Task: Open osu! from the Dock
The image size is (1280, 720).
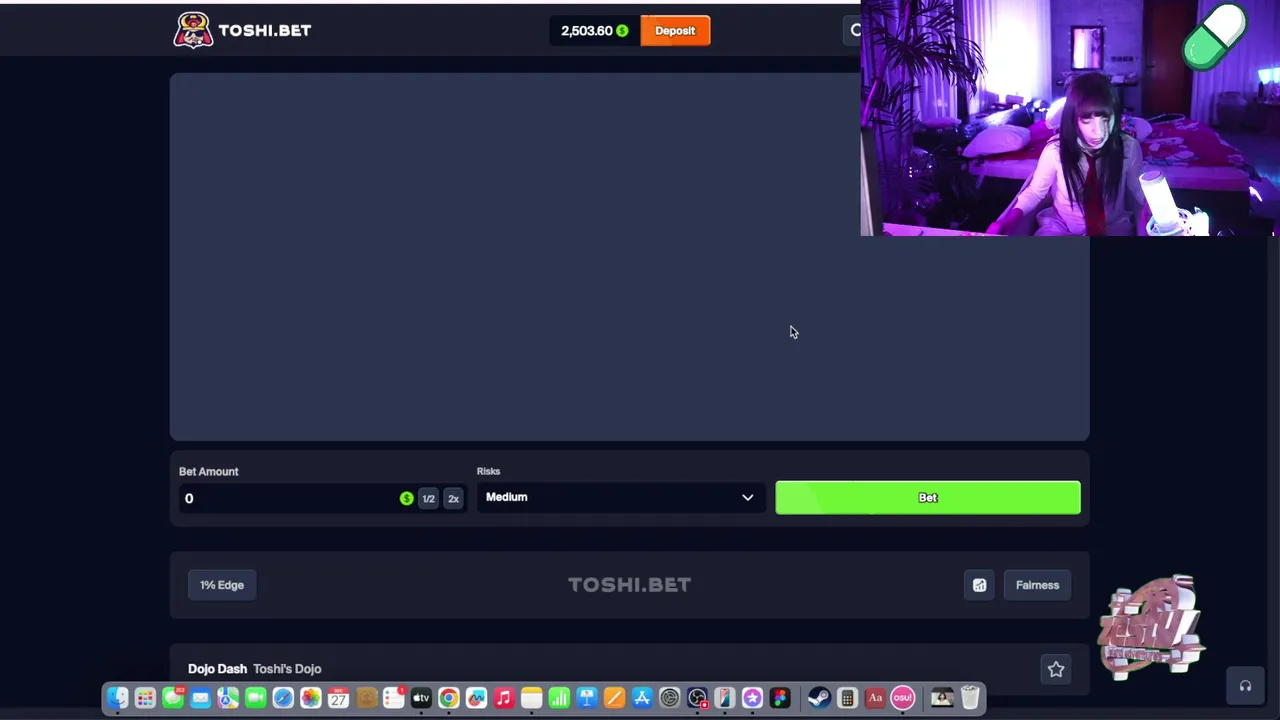Action: 902,697
